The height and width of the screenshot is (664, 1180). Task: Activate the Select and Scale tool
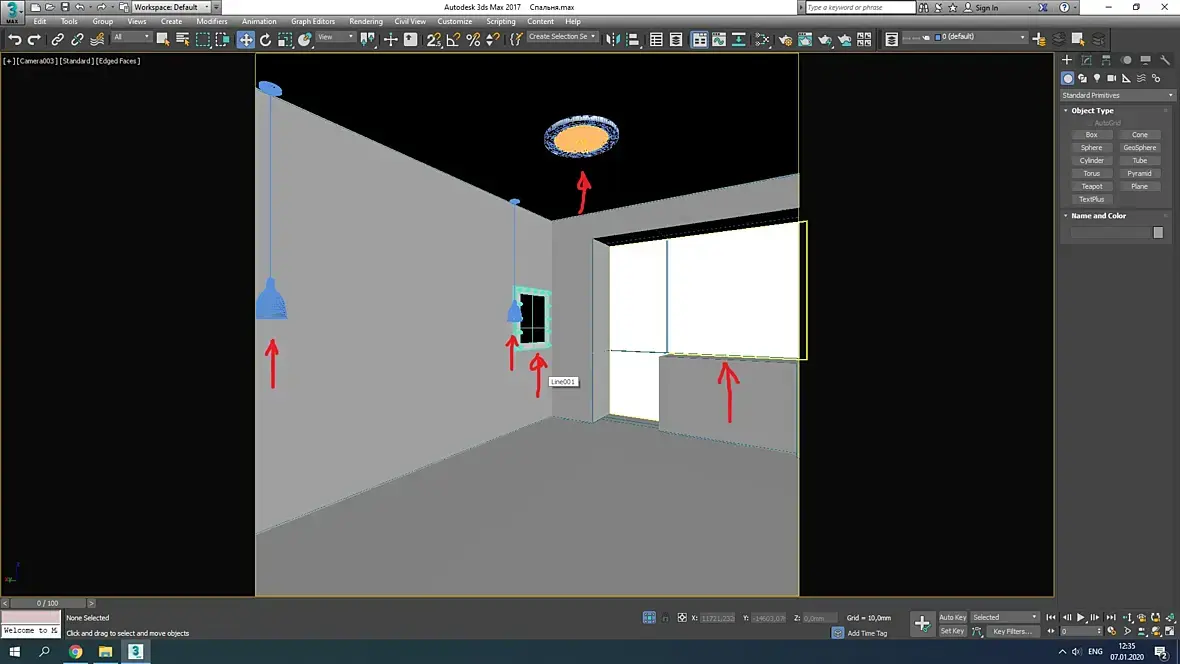click(284, 39)
